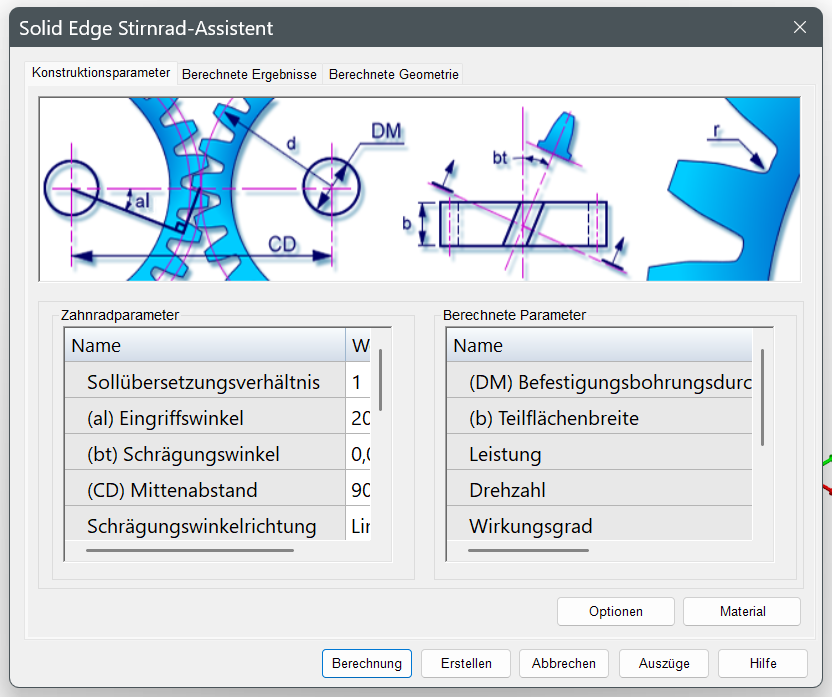Click the Name header in Zahnradparameter

pyautogui.click(x=205, y=345)
